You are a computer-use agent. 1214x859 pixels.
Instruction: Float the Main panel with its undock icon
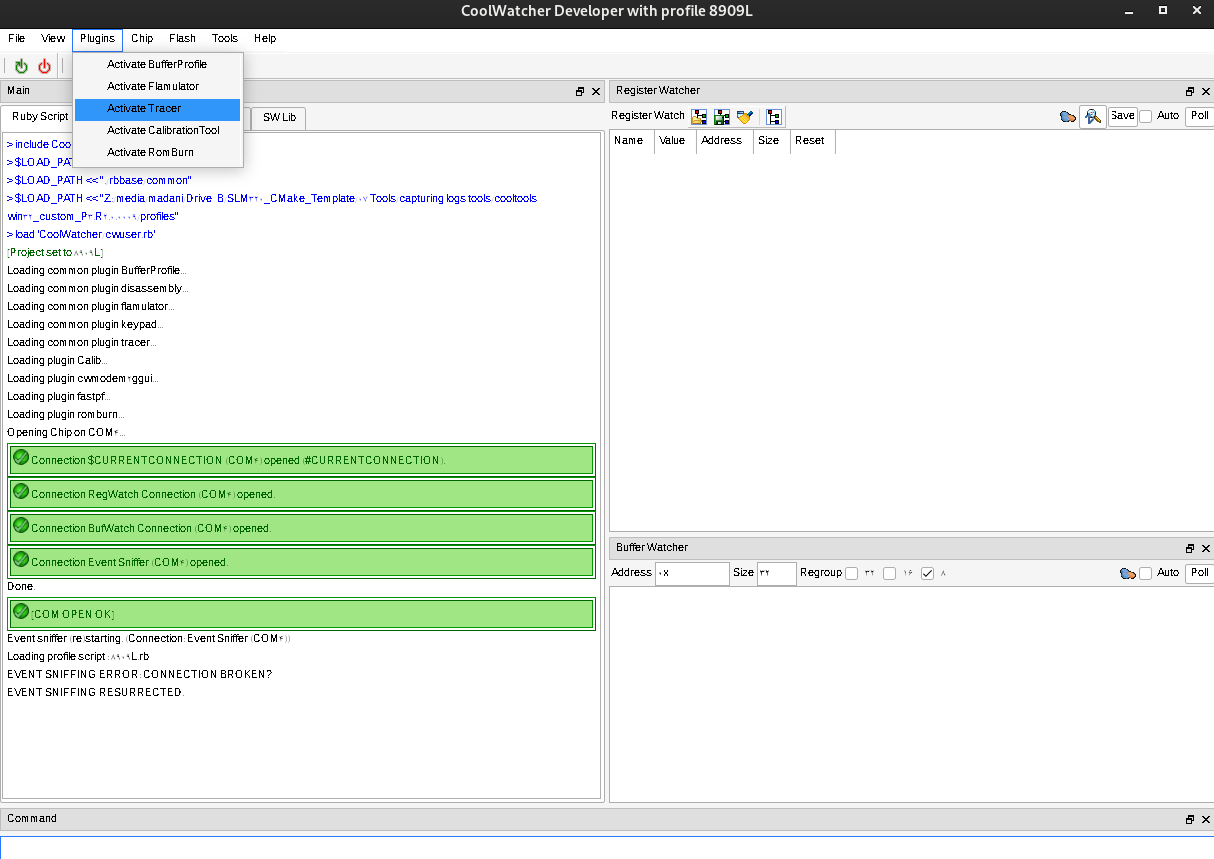pos(580,91)
